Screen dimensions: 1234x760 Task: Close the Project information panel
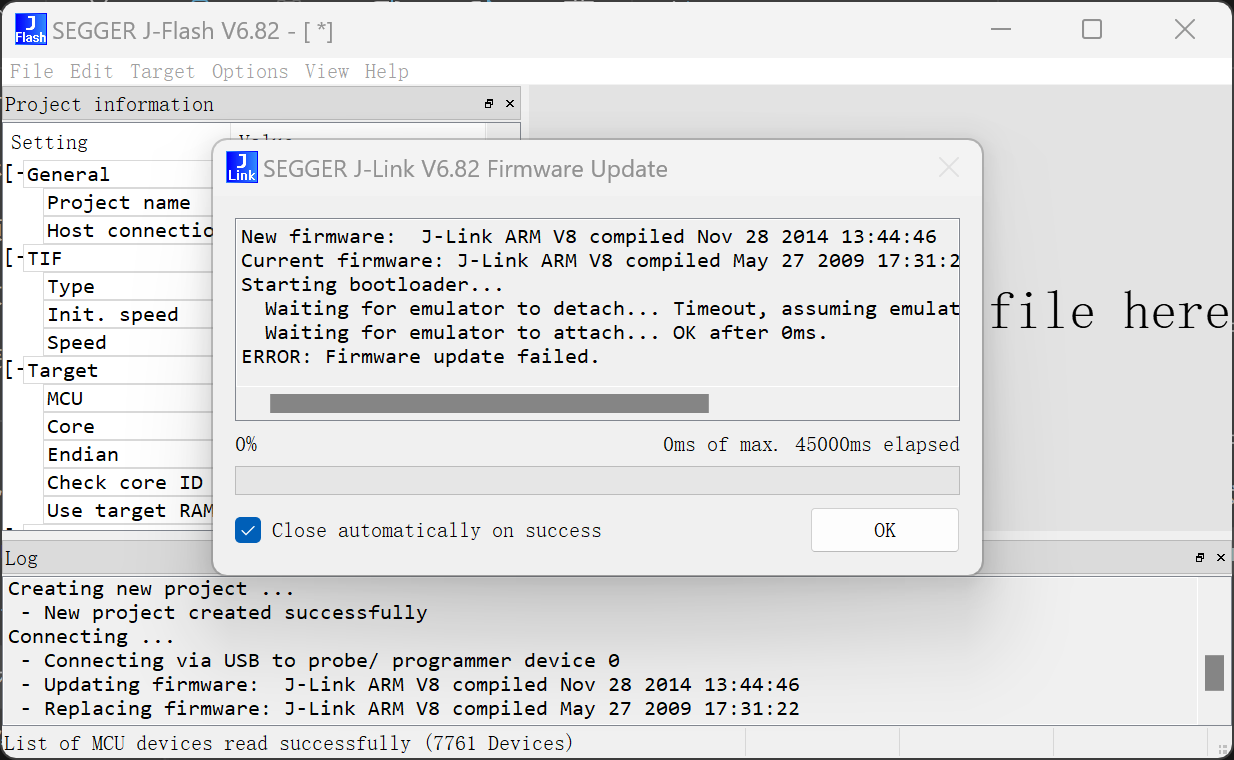point(510,104)
